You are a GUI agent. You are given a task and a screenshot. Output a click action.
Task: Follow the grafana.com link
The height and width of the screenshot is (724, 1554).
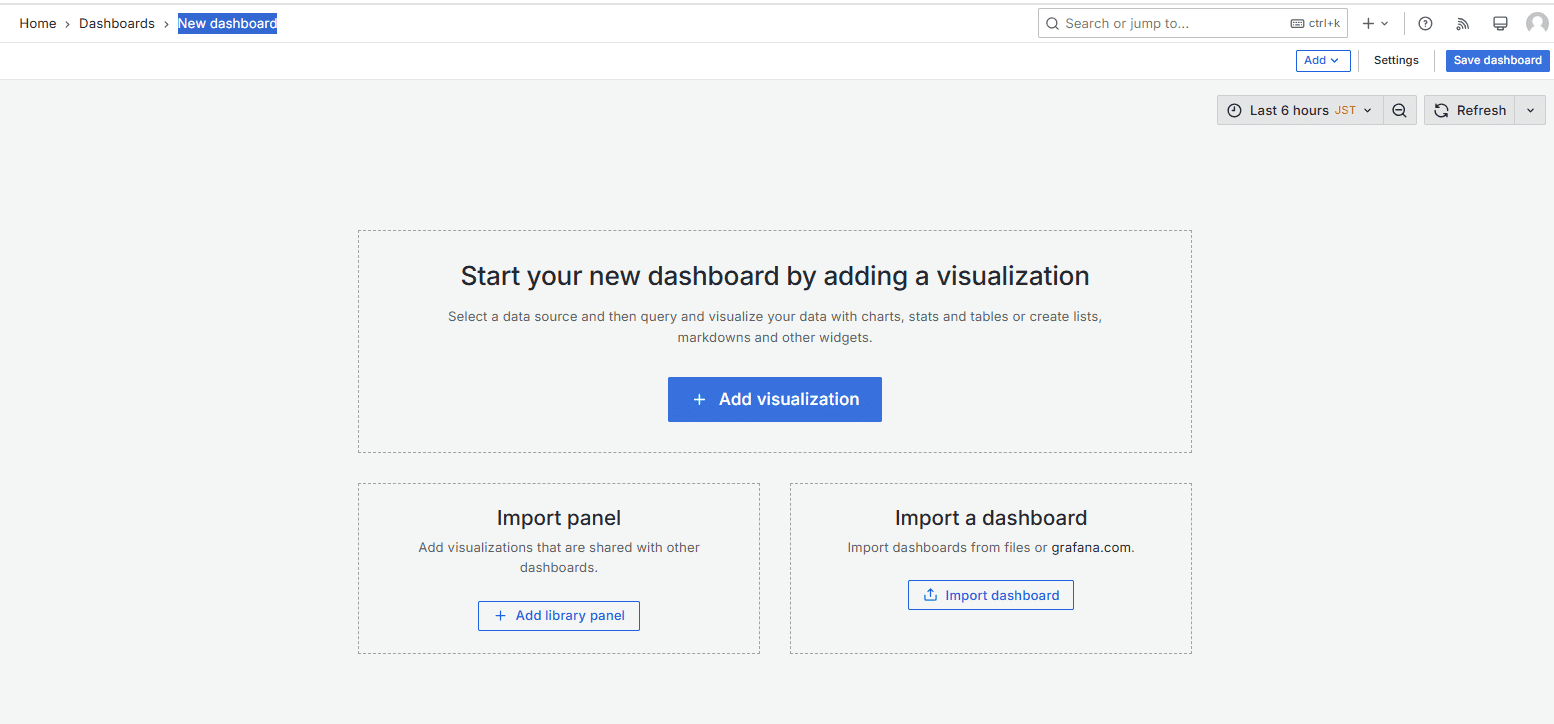pyautogui.click(x=1092, y=547)
